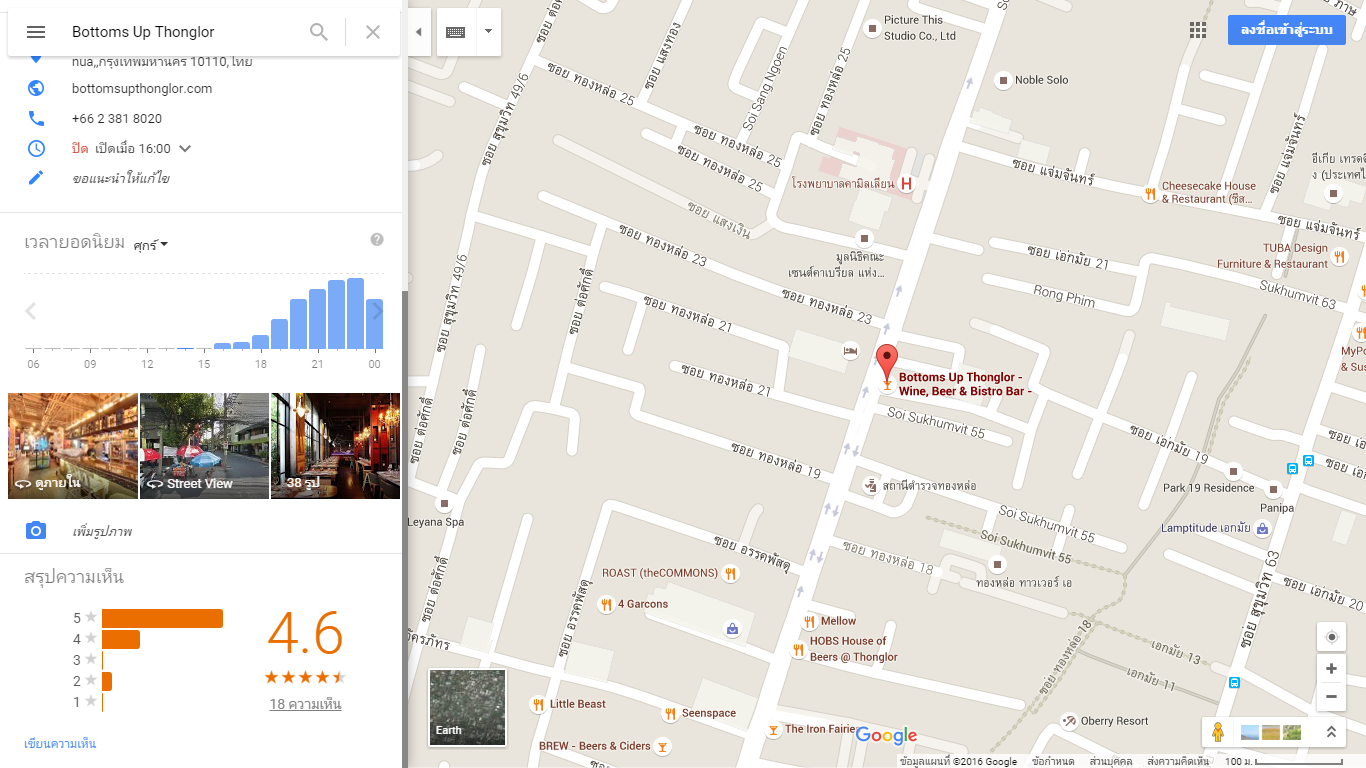Expand opening hours chevron
The height and width of the screenshot is (768, 1366).
(185, 148)
